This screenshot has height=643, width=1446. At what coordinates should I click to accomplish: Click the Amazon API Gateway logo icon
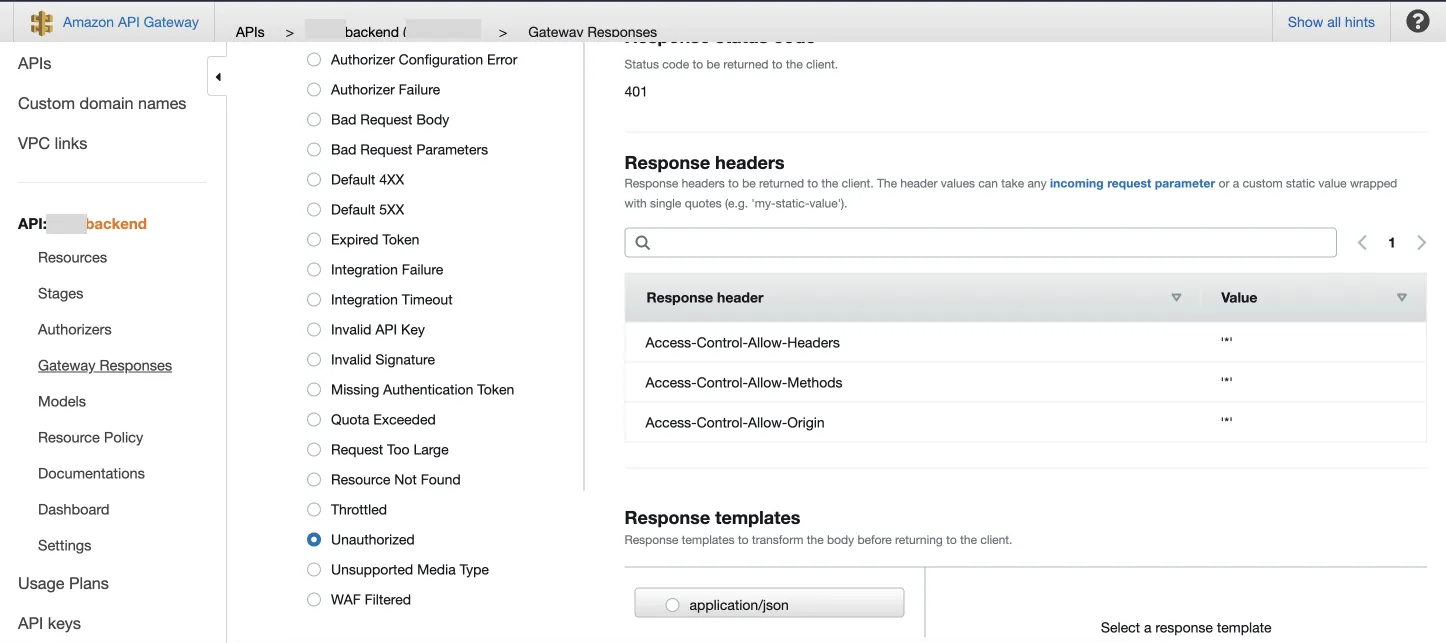pyautogui.click(x=42, y=22)
